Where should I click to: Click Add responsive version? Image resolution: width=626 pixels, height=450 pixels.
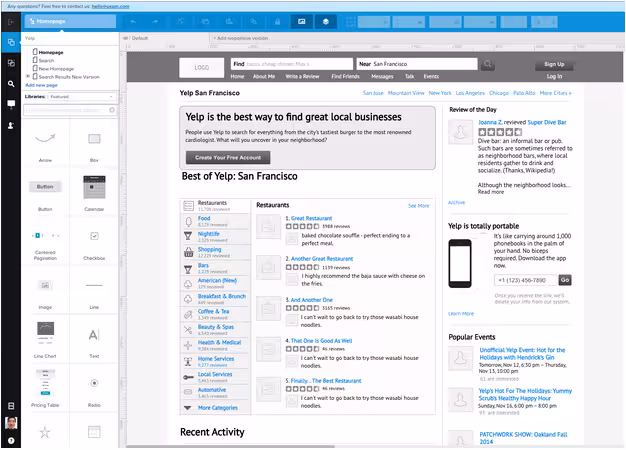coord(240,38)
